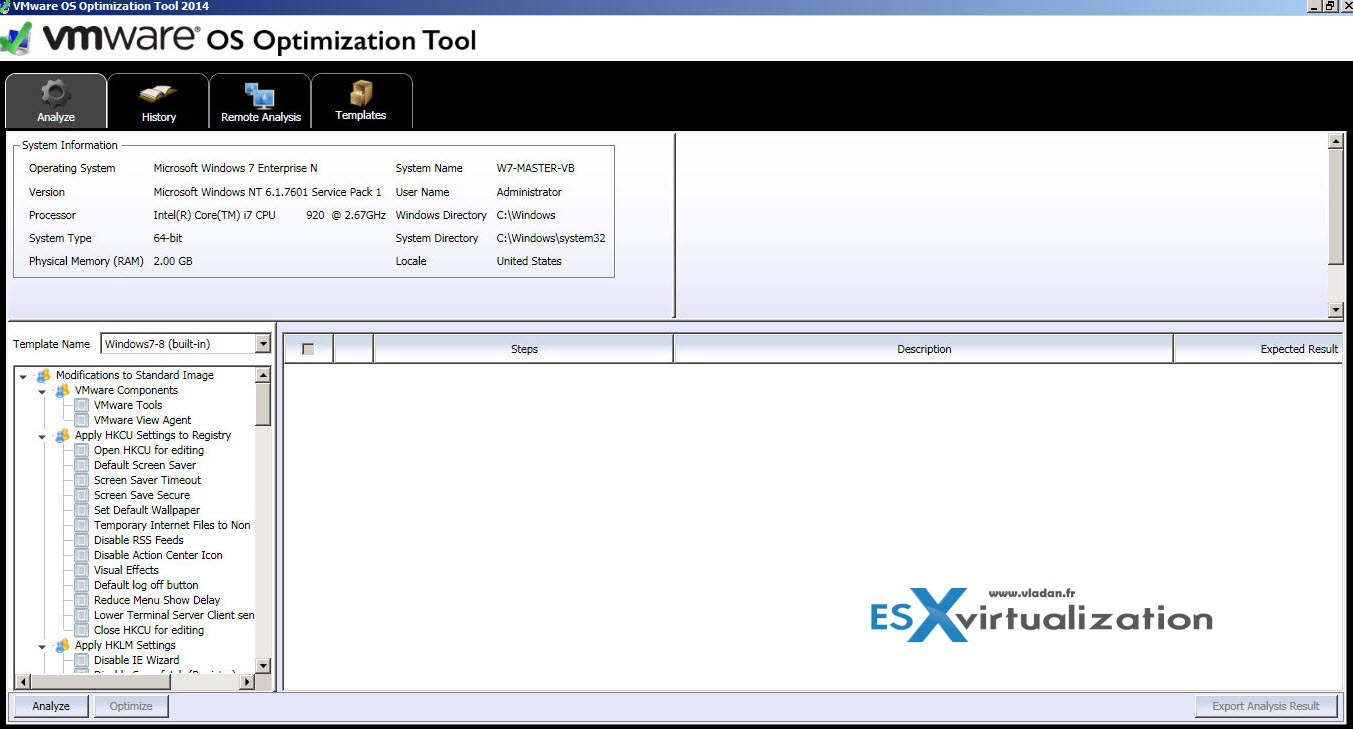Click the upper-right pane scroll-down arrow

[x=1336, y=310]
